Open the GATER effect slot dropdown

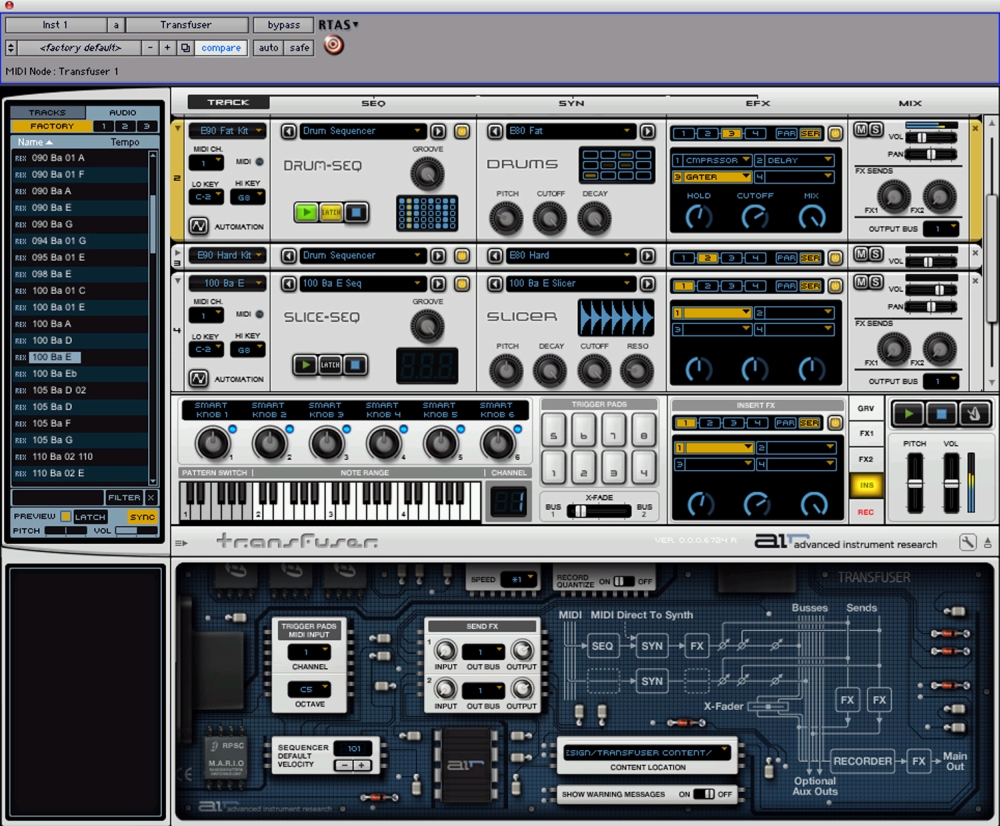click(x=712, y=177)
